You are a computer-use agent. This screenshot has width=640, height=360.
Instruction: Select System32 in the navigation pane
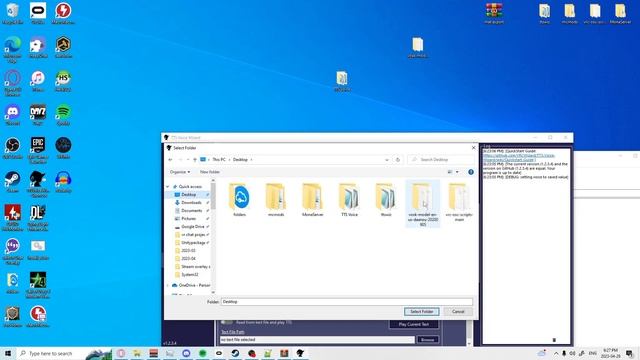pos(189,275)
